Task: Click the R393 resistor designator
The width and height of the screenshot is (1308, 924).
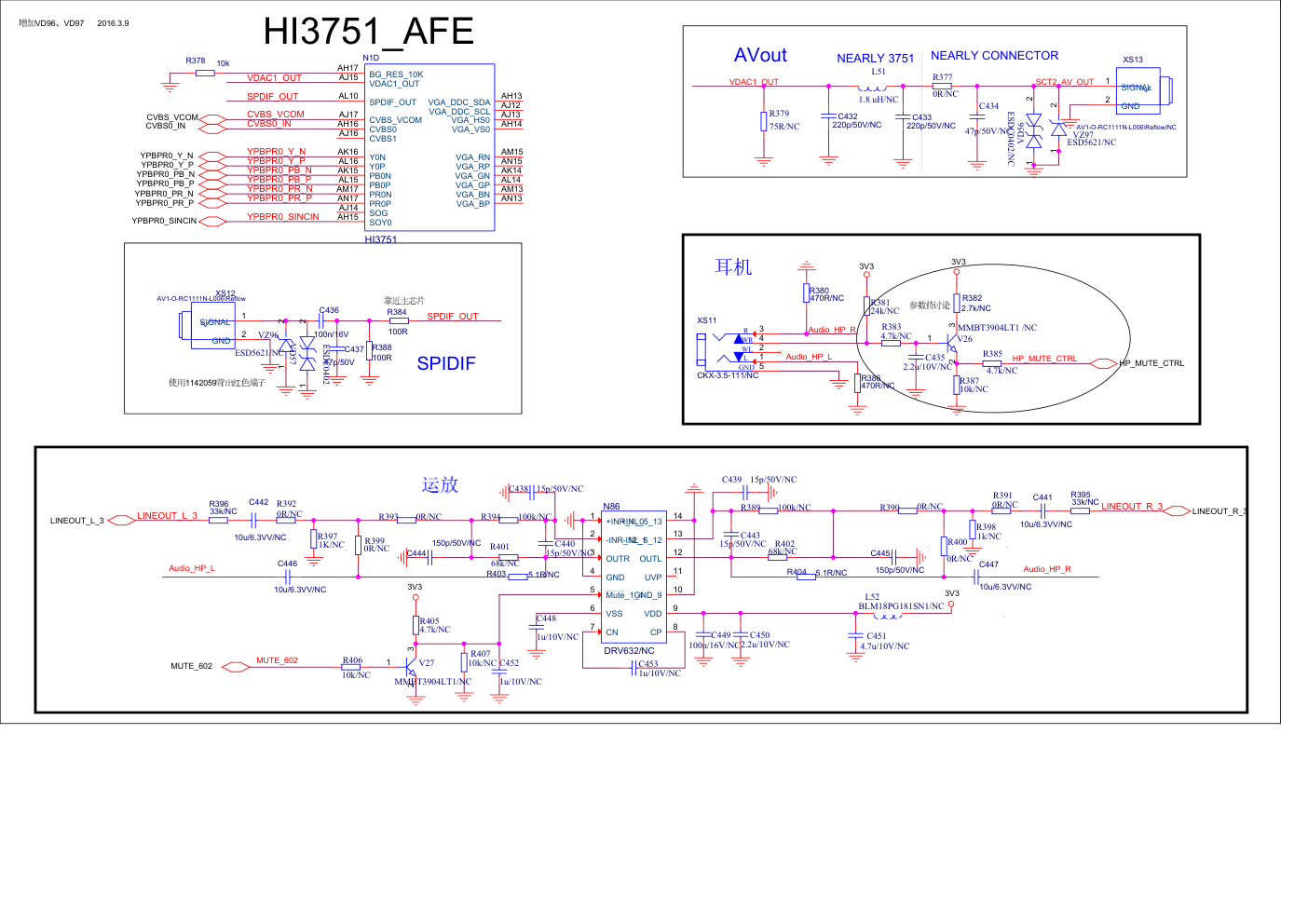Action: coord(388,517)
